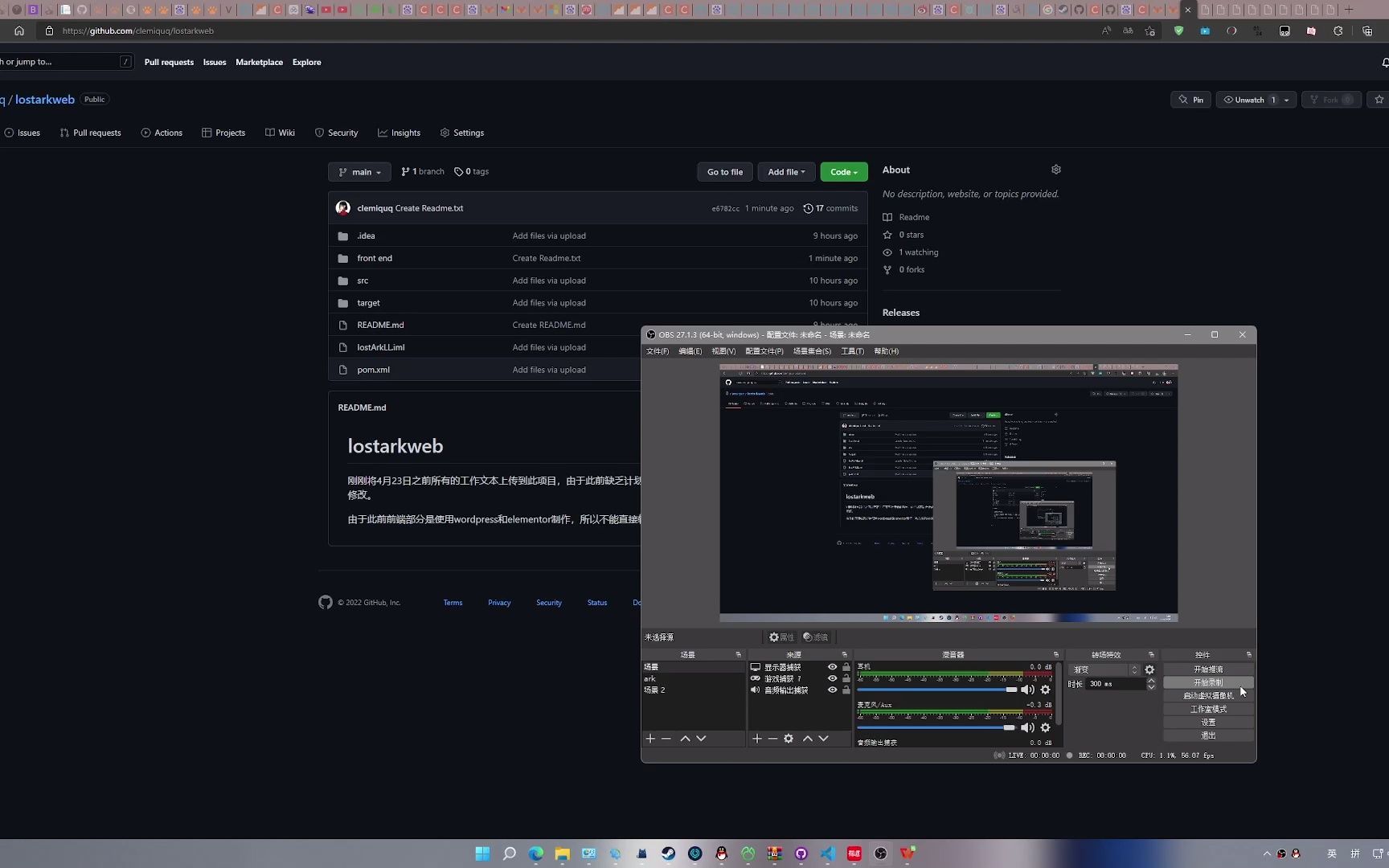Toggle visibility of 音频输出捕获 source

pyautogui.click(x=832, y=690)
